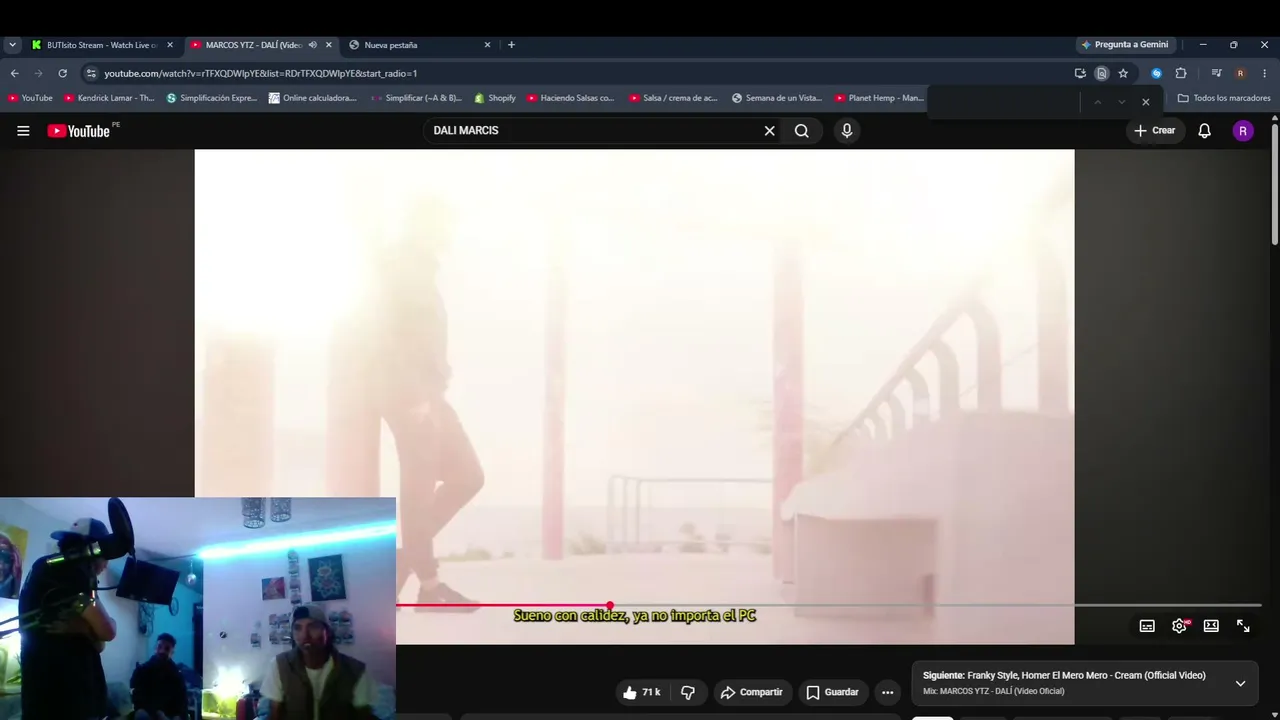Switch to the Nueva pestaña tab

pyautogui.click(x=420, y=45)
